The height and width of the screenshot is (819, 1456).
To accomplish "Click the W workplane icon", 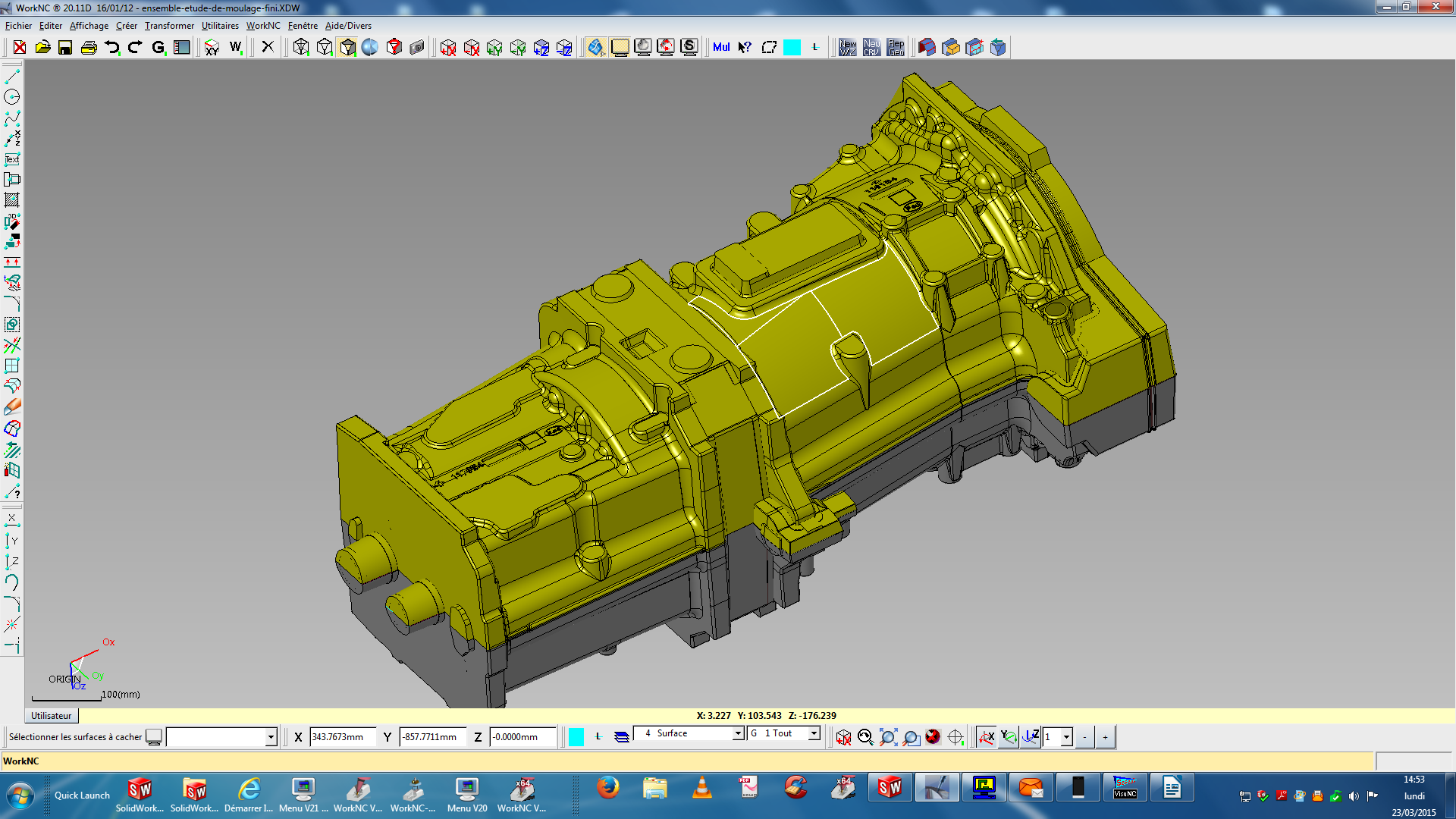I will coord(235,47).
